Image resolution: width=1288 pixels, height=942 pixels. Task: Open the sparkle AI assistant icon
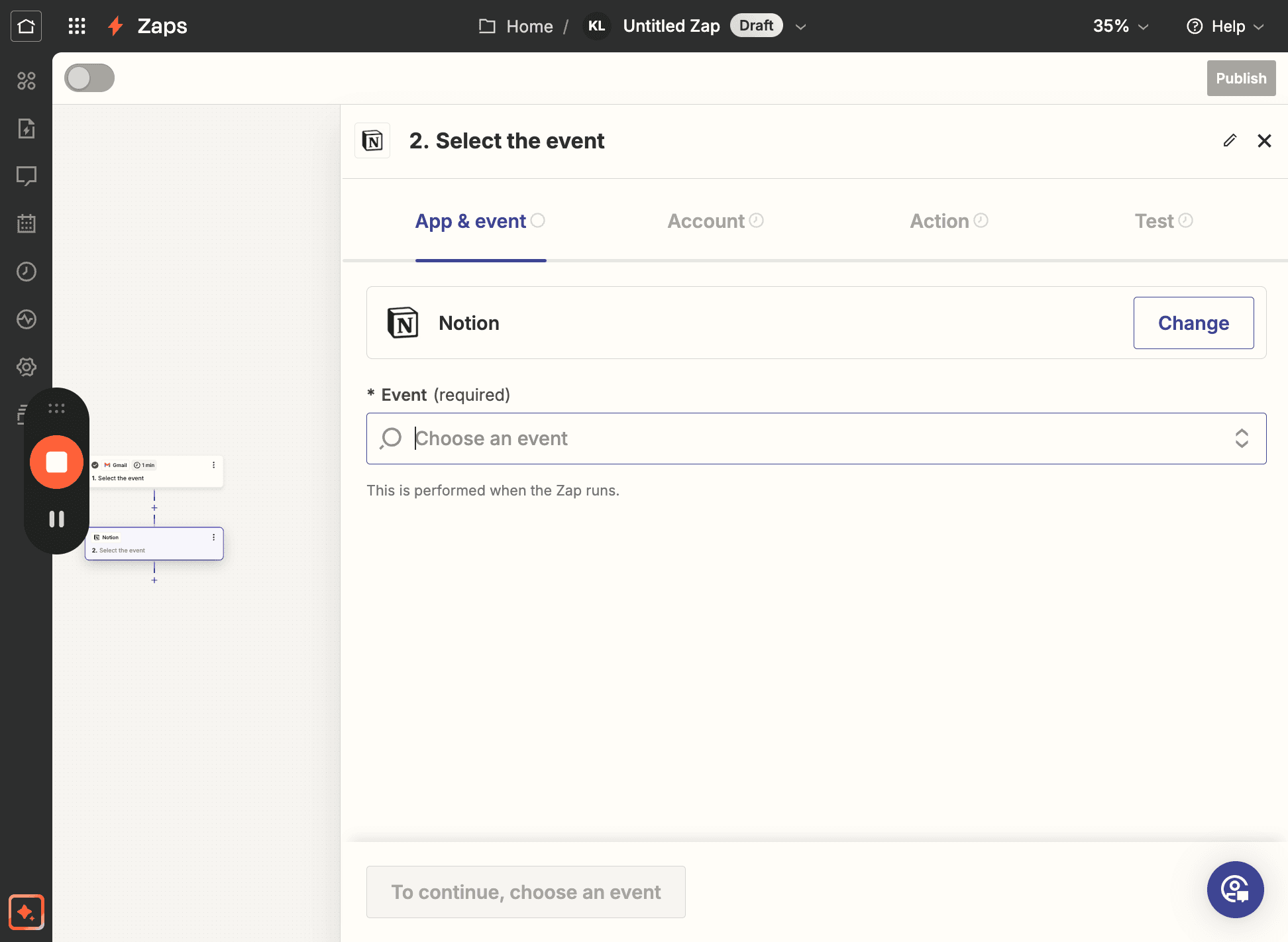[26, 912]
